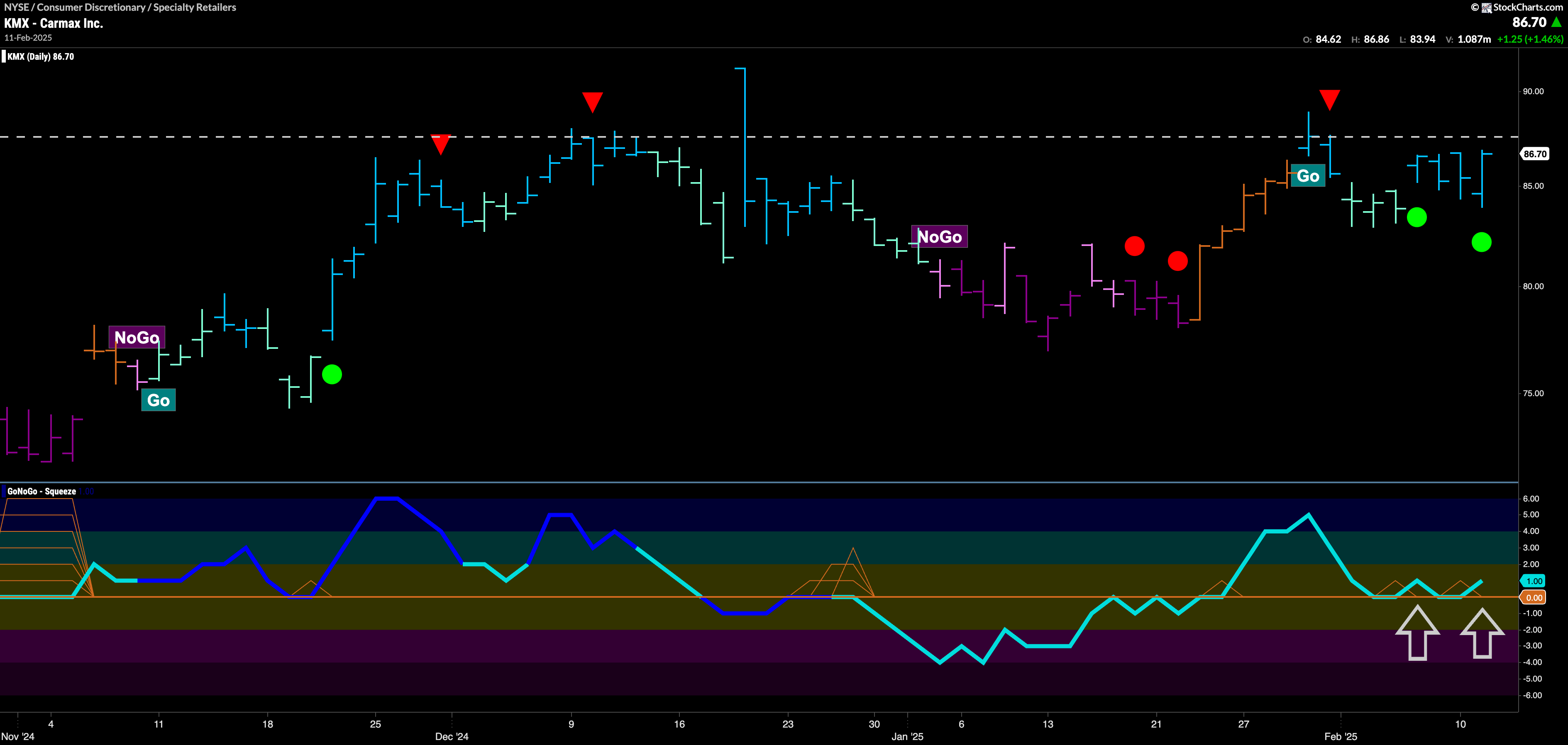Click the title KMX - Carmax Inc.
Image resolution: width=1568 pixels, height=745 pixels.
54,23
